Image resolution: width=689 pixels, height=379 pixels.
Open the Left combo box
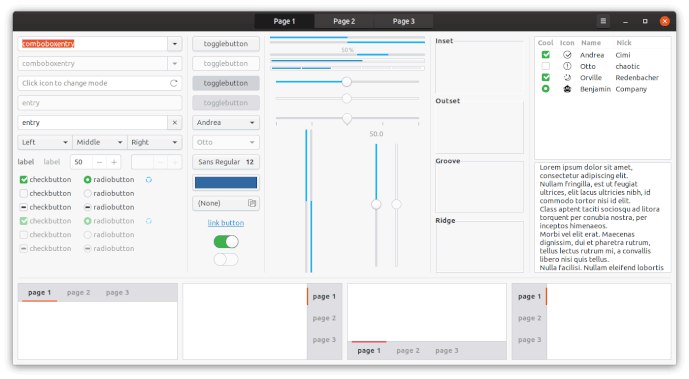point(45,142)
